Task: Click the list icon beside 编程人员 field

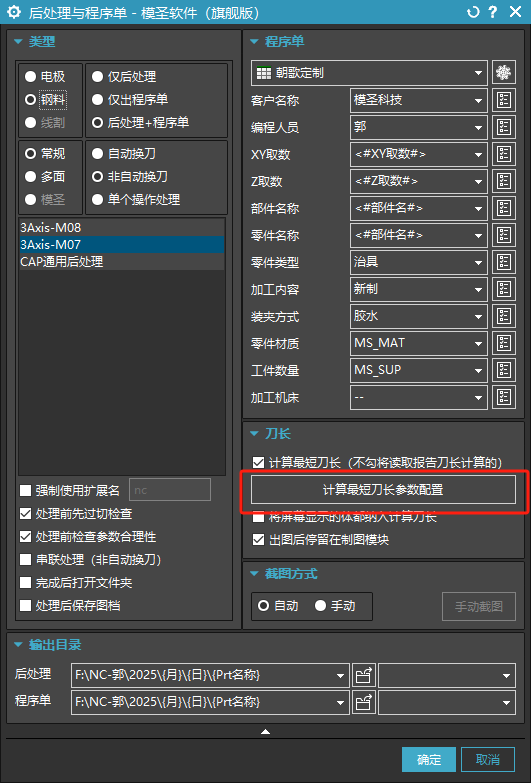Action: coord(504,127)
